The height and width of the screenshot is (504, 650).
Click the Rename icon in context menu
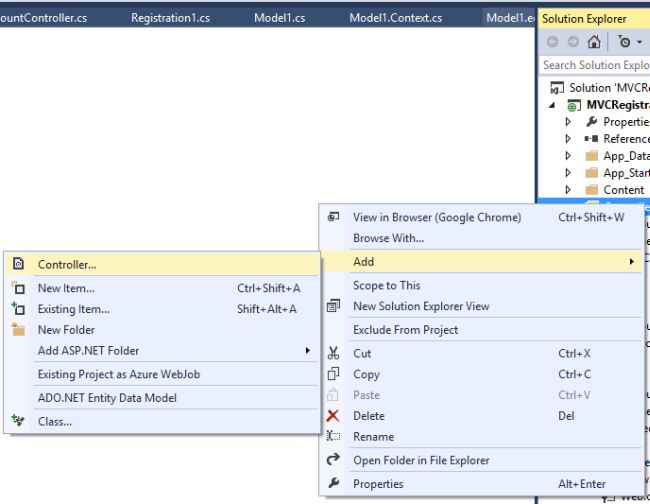(x=334, y=437)
